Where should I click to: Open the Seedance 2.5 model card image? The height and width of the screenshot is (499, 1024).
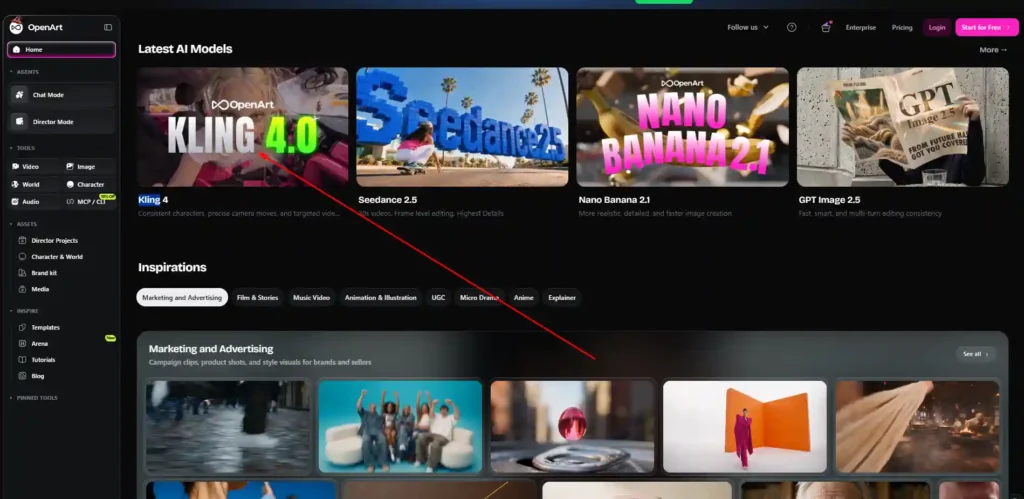[462, 127]
